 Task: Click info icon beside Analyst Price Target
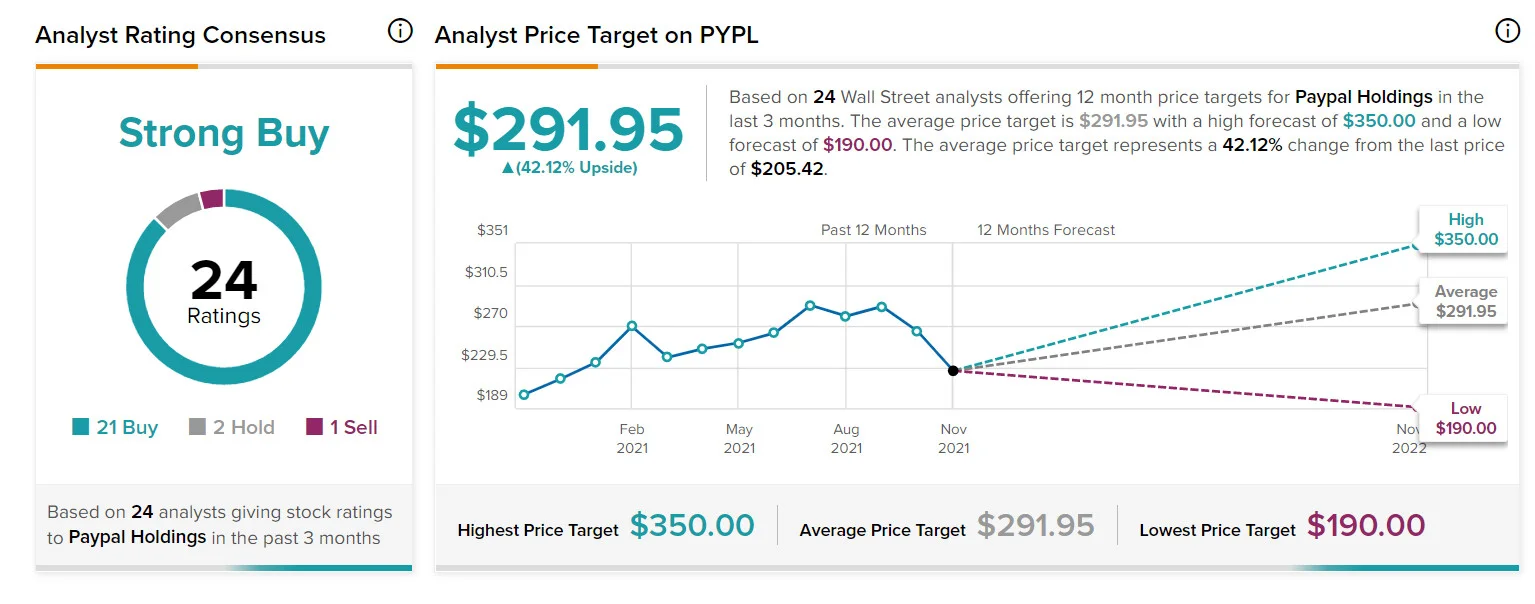click(x=1507, y=32)
